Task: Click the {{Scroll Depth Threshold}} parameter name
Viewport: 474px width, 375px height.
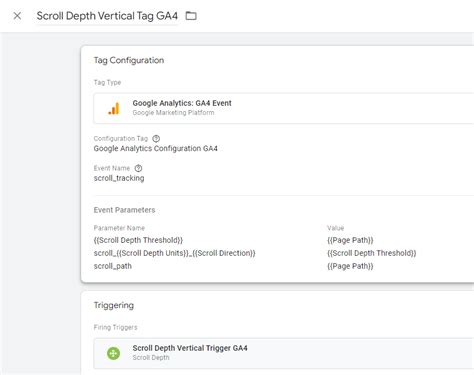Action: pos(138,240)
